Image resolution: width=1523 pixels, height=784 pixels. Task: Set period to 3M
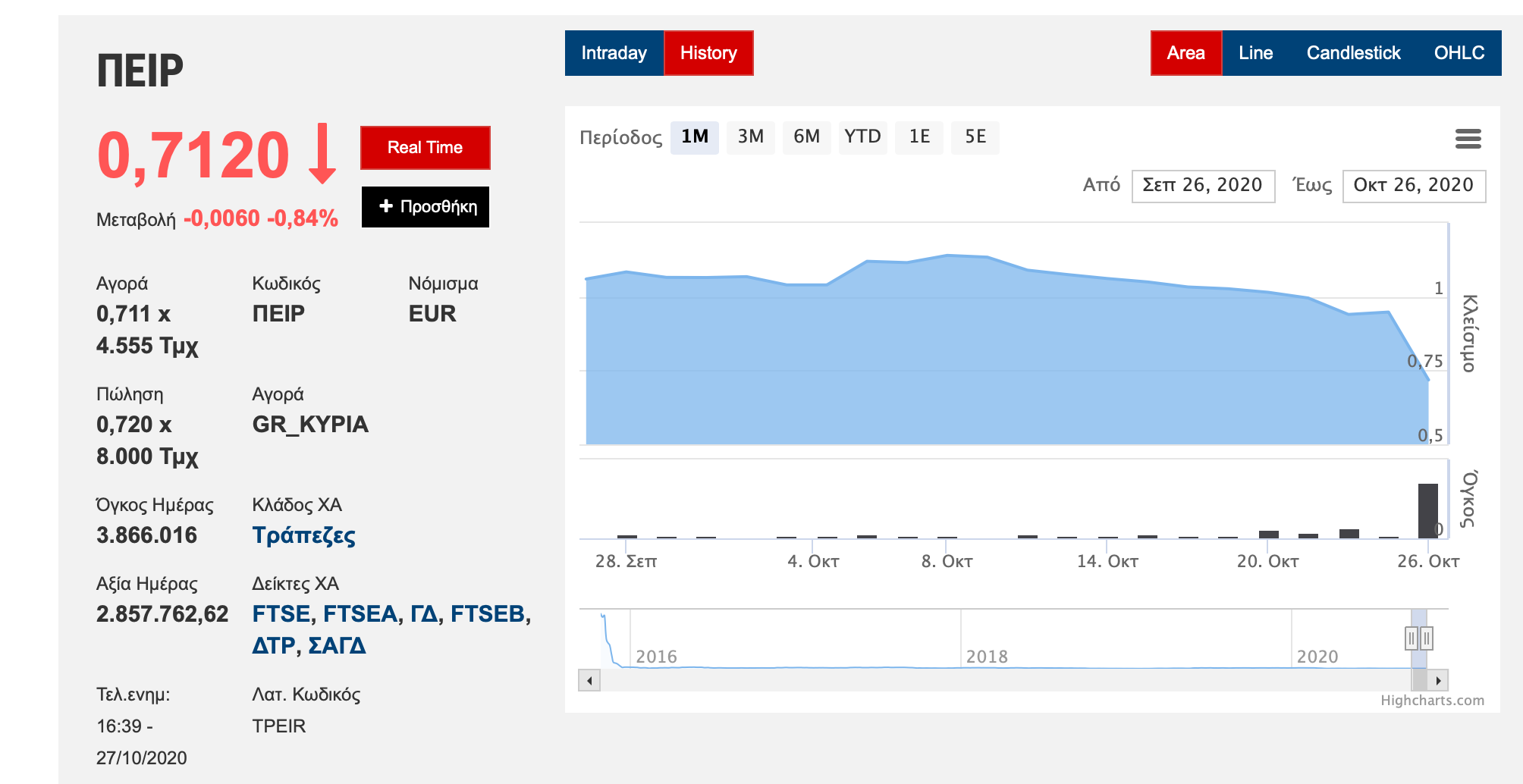750,137
